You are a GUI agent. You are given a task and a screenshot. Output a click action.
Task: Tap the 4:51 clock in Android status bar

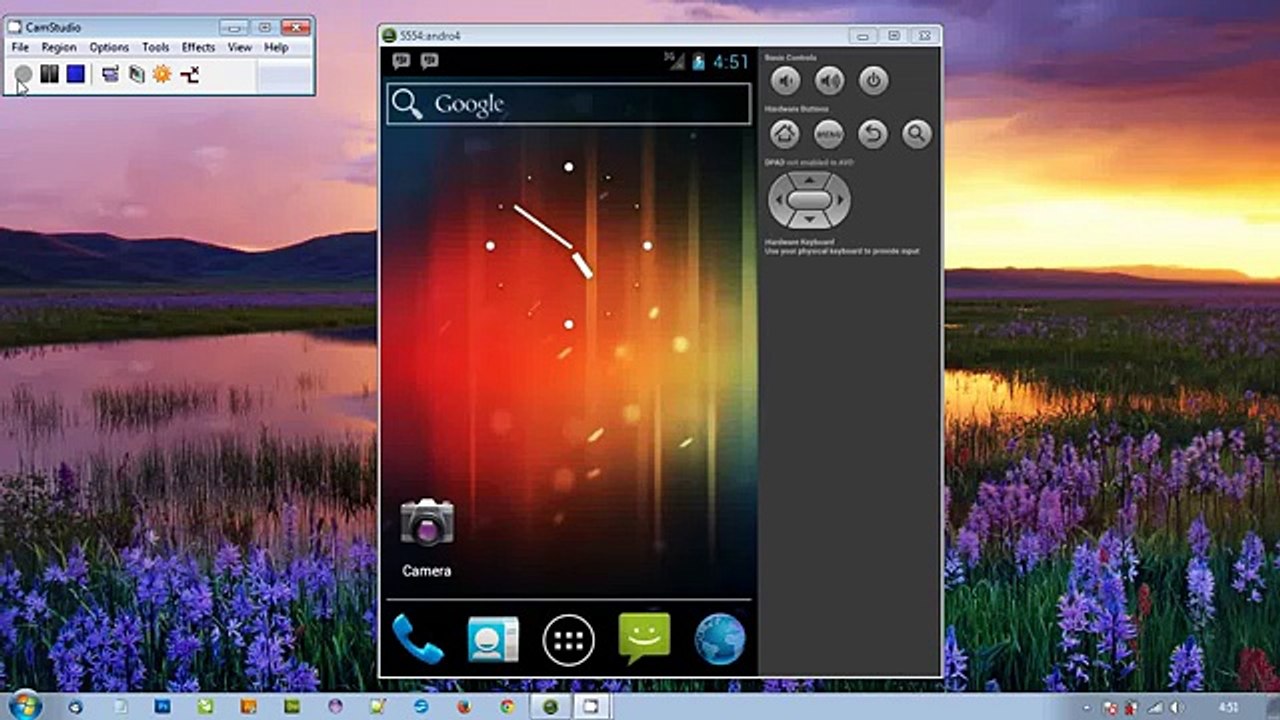(x=730, y=61)
